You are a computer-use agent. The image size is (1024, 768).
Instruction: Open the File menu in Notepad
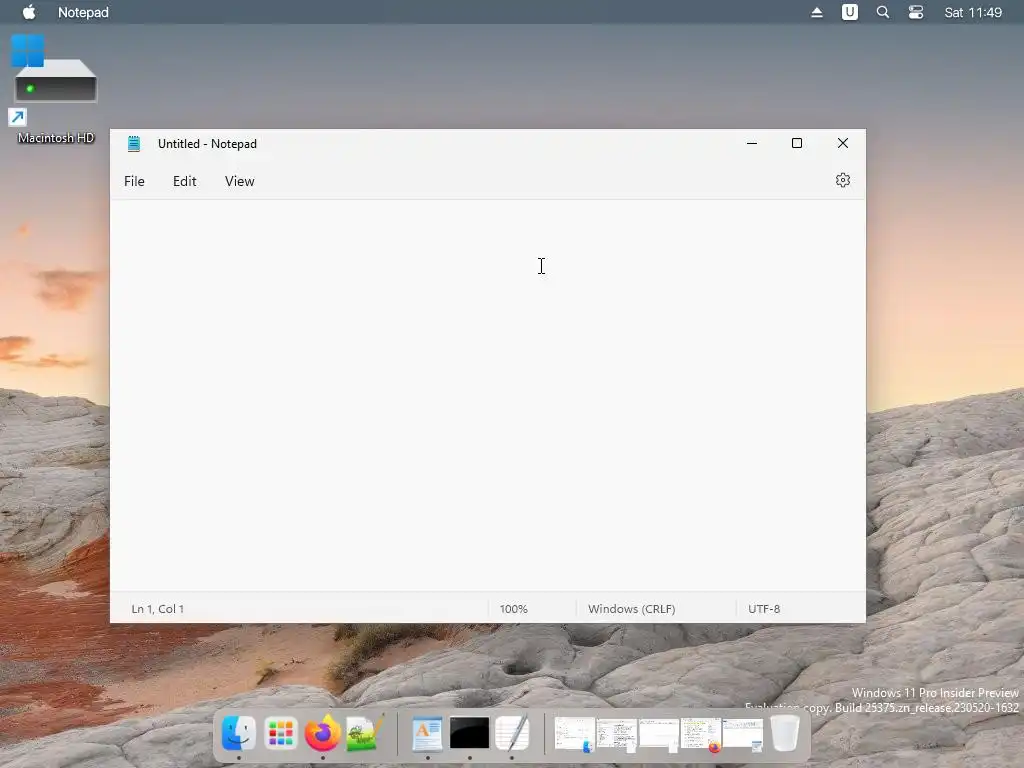point(134,182)
